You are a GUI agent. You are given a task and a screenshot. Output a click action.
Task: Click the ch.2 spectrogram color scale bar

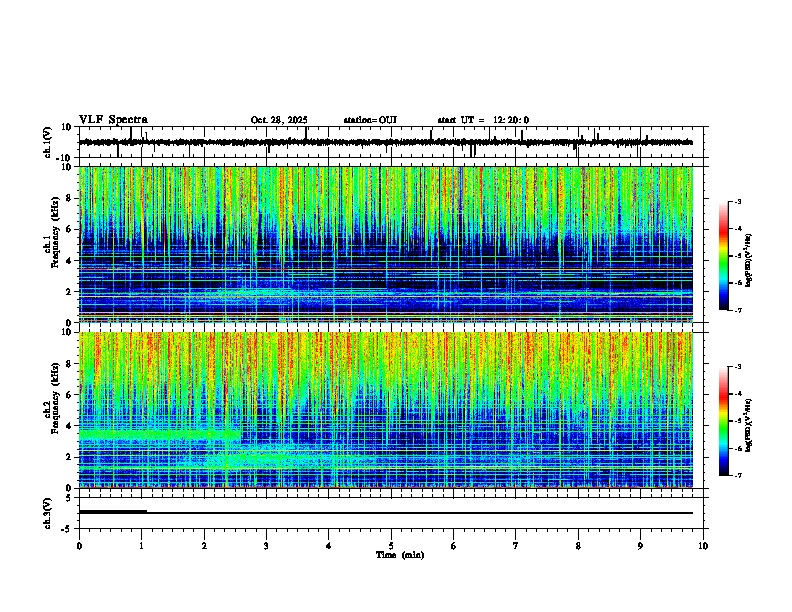pos(723,421)
